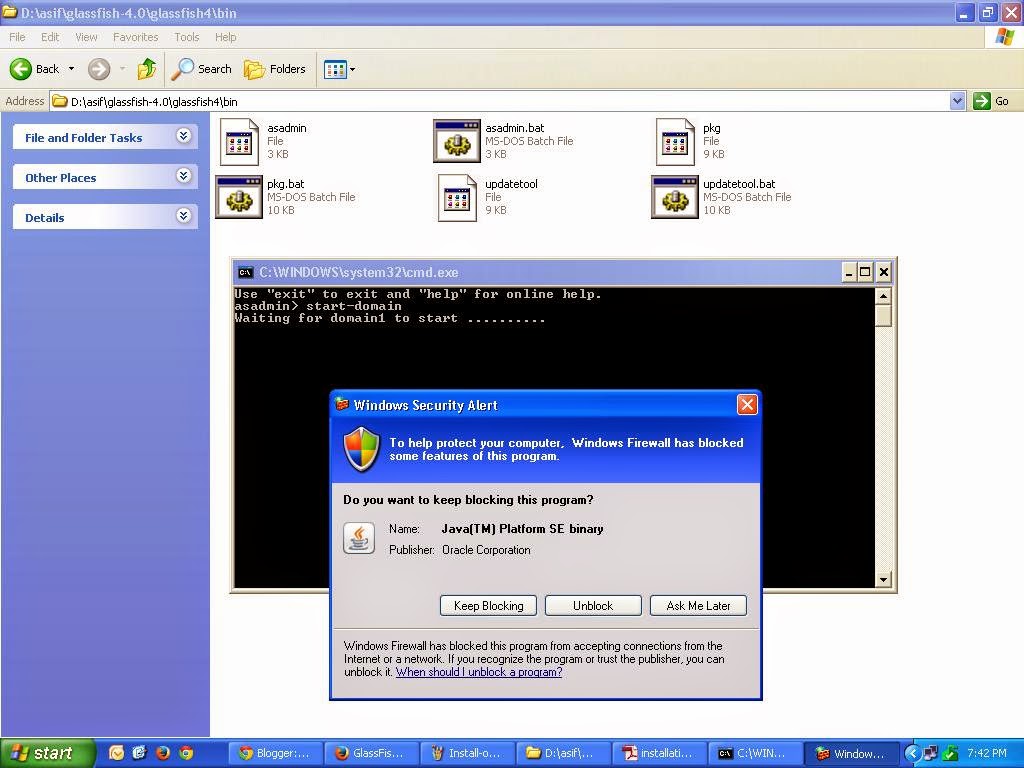
Task: Click cmd window scrollbar up arrow
Action: click(x=883, y=296)
